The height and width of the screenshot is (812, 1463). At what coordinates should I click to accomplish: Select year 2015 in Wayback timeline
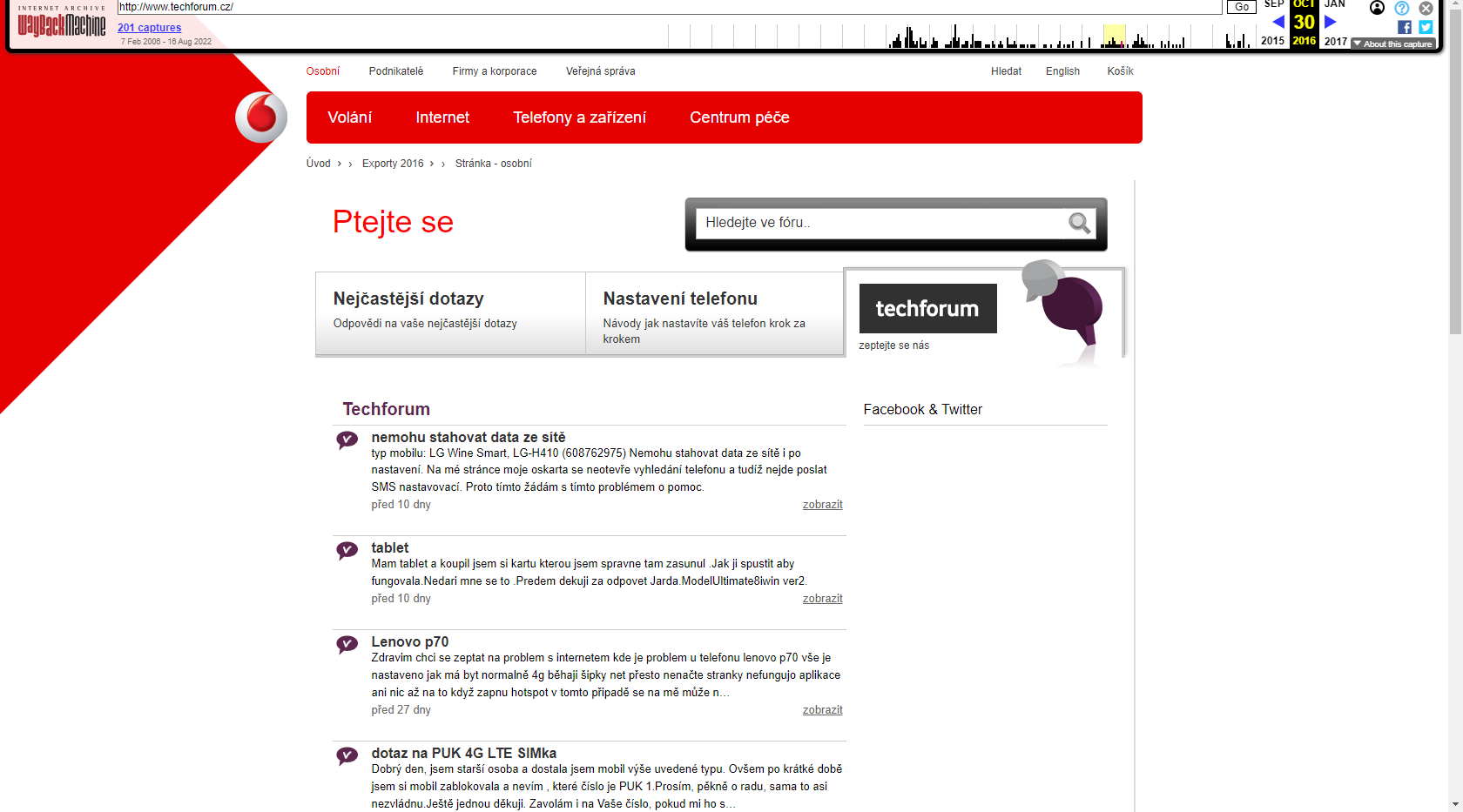(x=1272, y=41)
